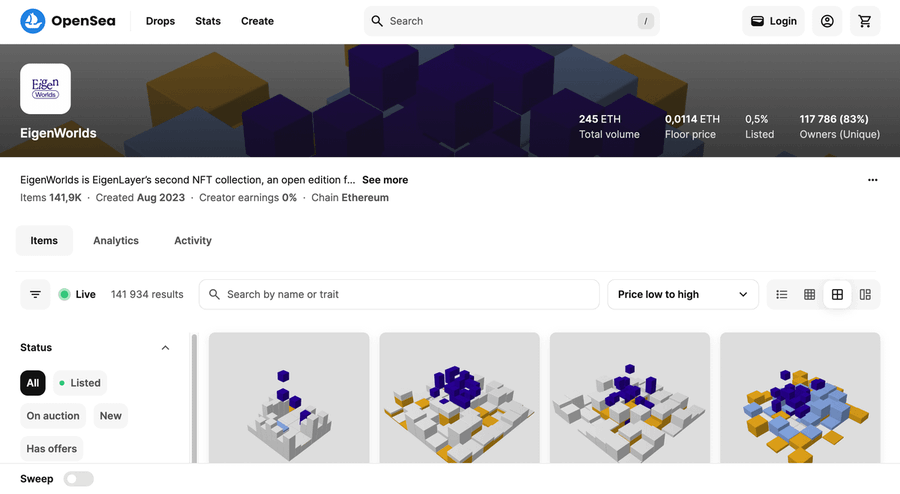The image size is (900, 494).
Task: Open the shopping cart
Action: (x=865, y=21)
